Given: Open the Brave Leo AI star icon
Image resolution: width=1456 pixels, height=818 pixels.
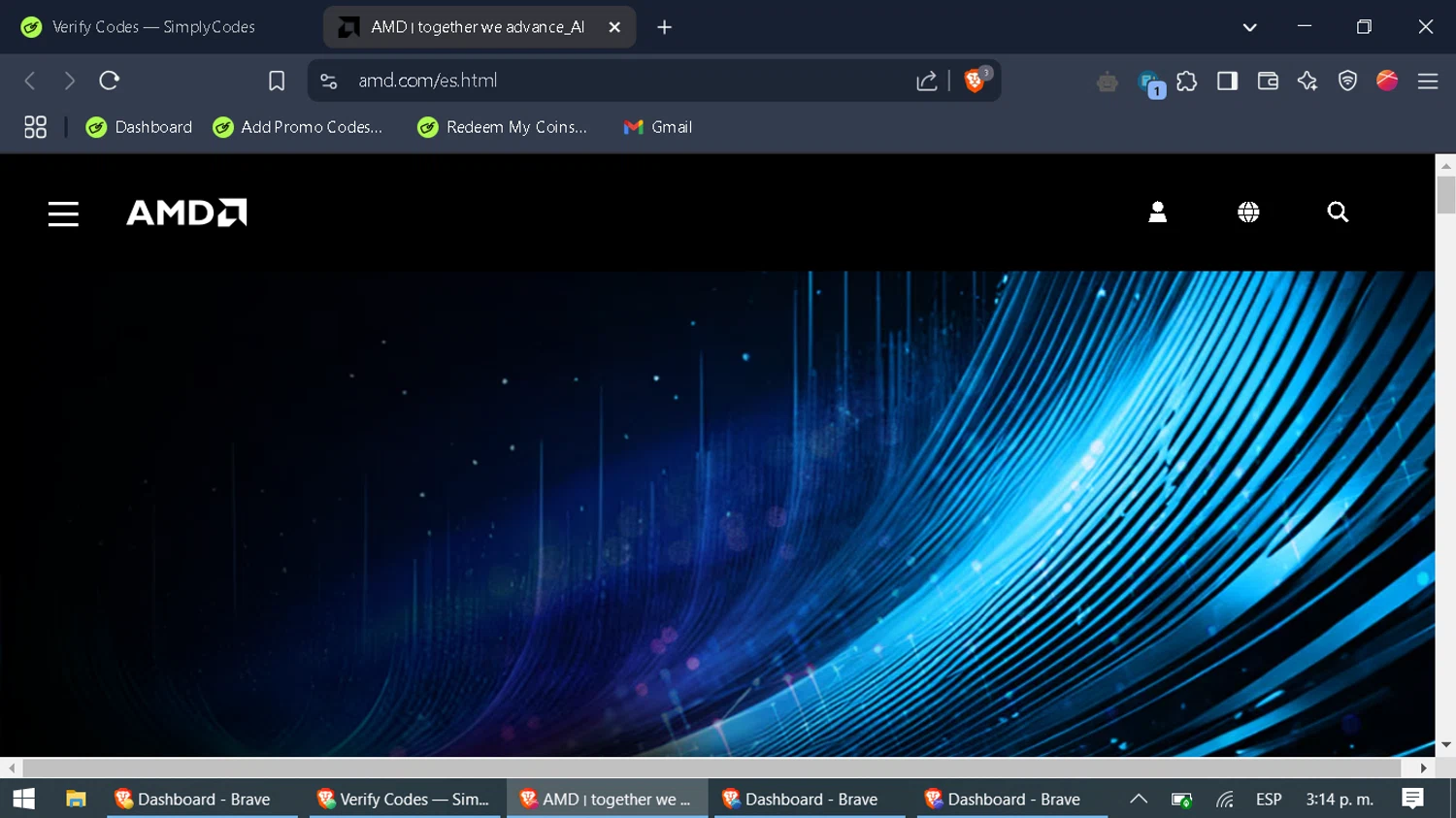Looking at the screenshot, I should point(1307,82).
